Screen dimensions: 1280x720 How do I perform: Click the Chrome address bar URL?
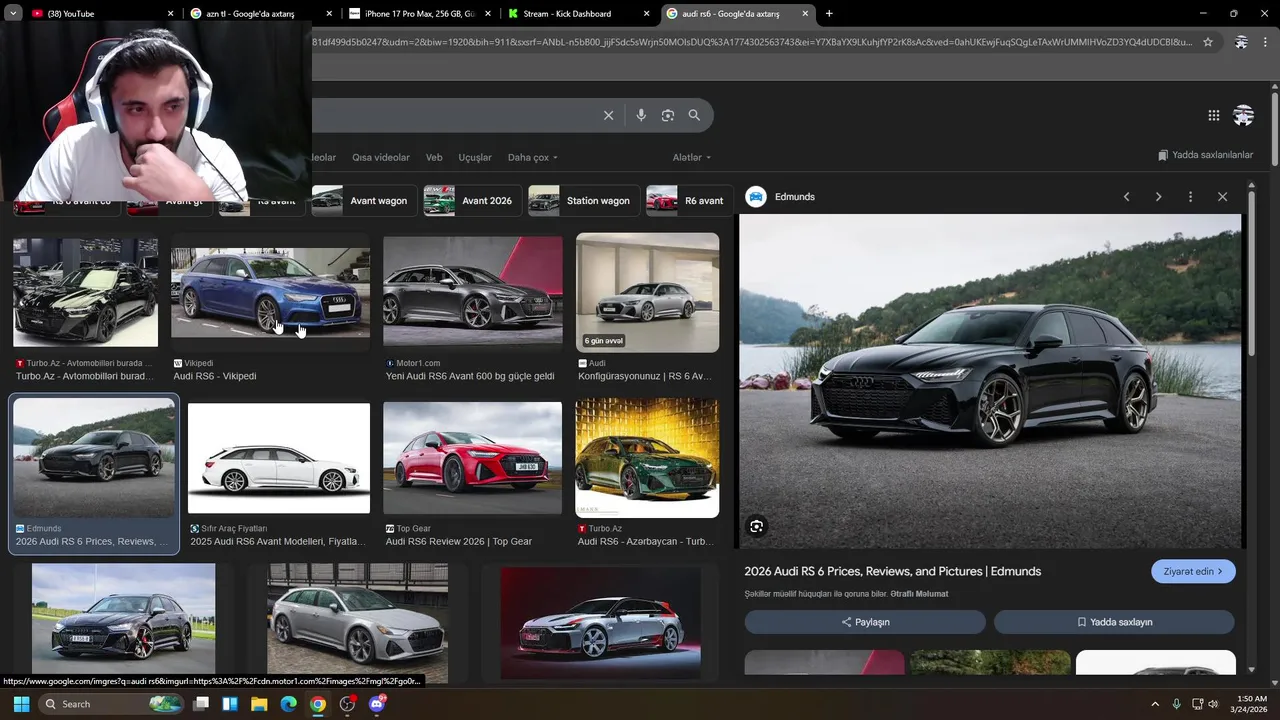(x=750, y=42)
